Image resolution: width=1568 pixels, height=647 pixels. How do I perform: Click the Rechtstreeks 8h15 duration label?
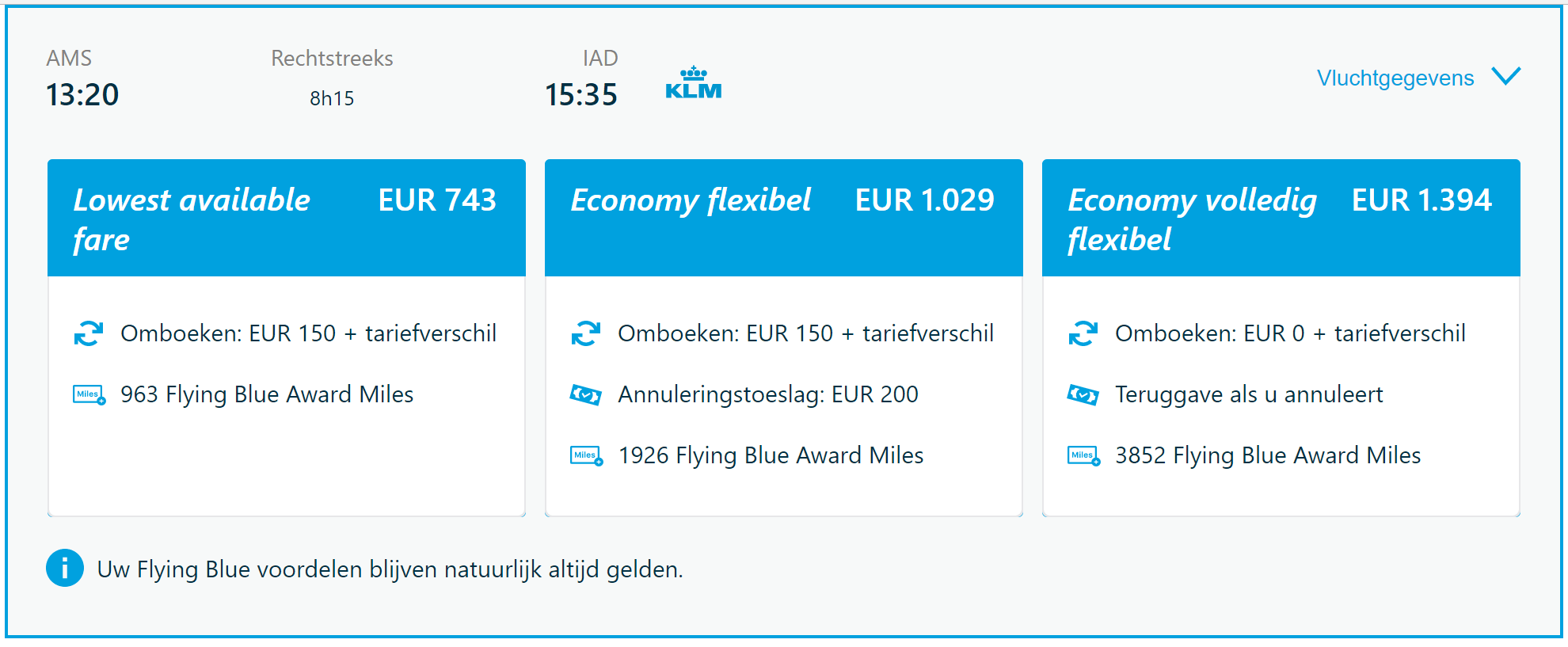pyautogui.click(x=332, y=78)
